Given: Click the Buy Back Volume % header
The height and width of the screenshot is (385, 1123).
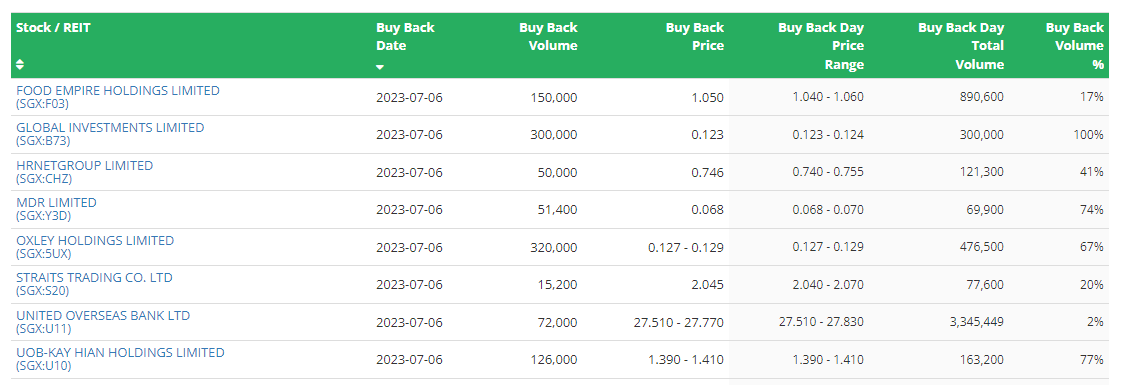Looking at the screenshot, I should pos(1074,46).
